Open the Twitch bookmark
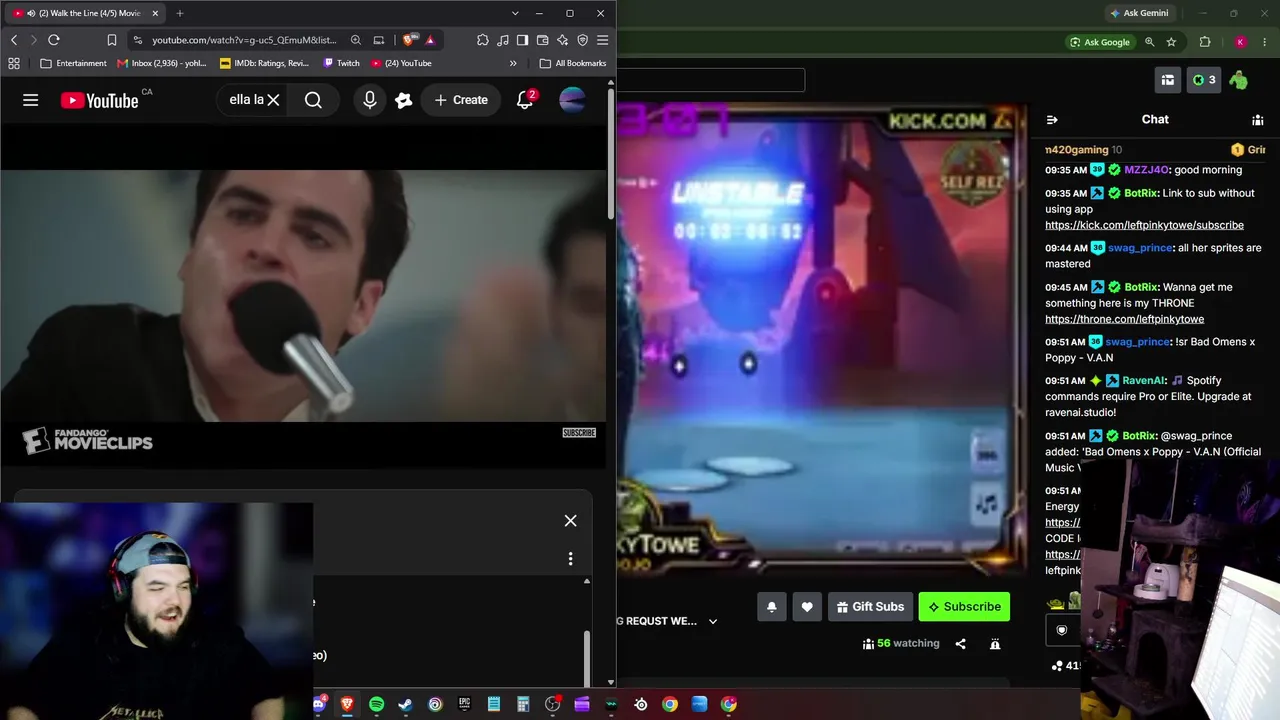Screen dimensions: 1280x720 (341, 63)
